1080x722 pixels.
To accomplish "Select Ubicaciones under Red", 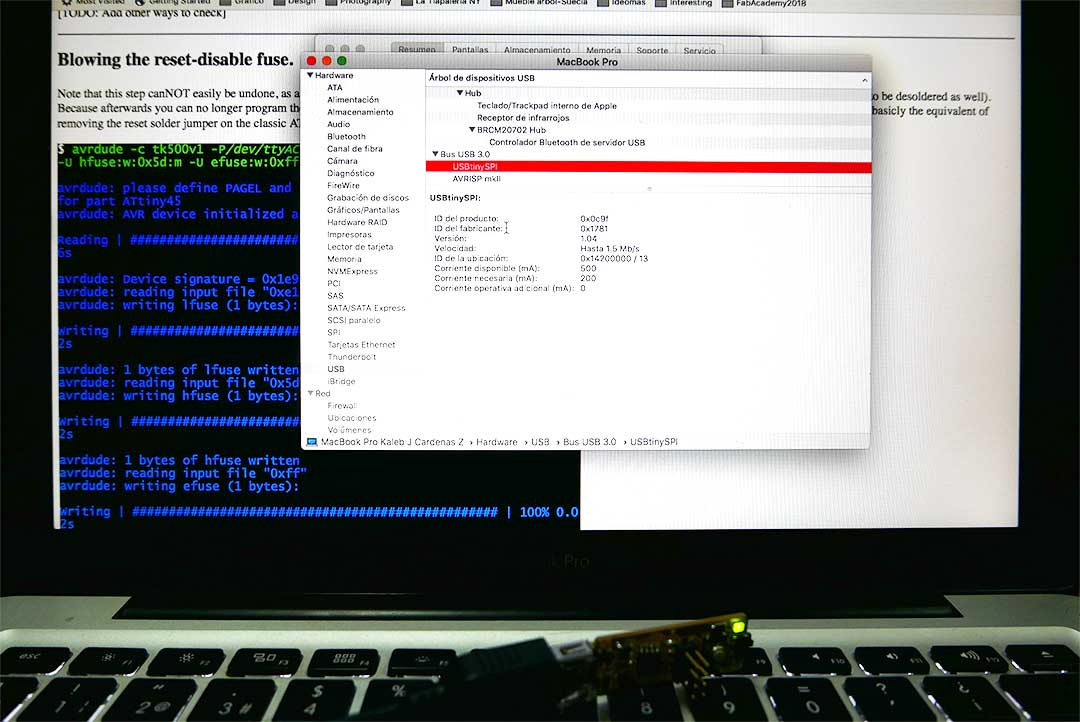I will point(351,418).
